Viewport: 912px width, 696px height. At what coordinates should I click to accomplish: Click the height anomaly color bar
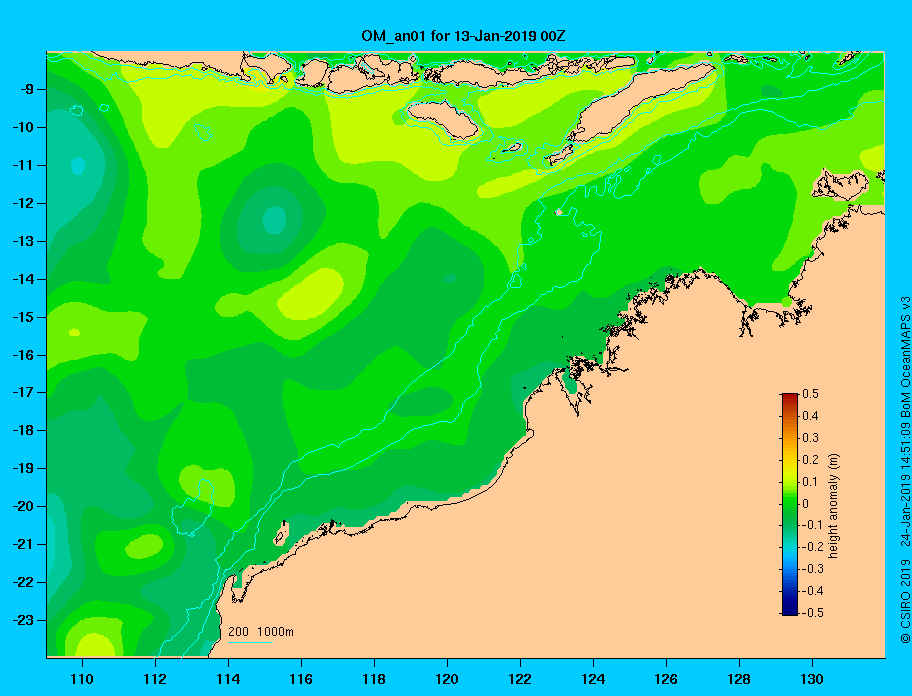point(790,504)
